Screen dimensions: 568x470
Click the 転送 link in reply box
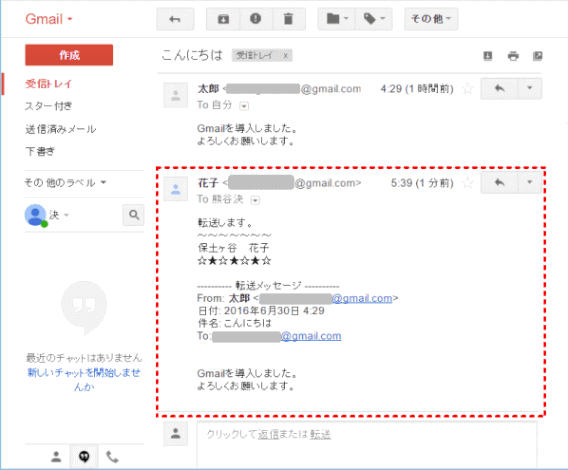coord(320,434)
